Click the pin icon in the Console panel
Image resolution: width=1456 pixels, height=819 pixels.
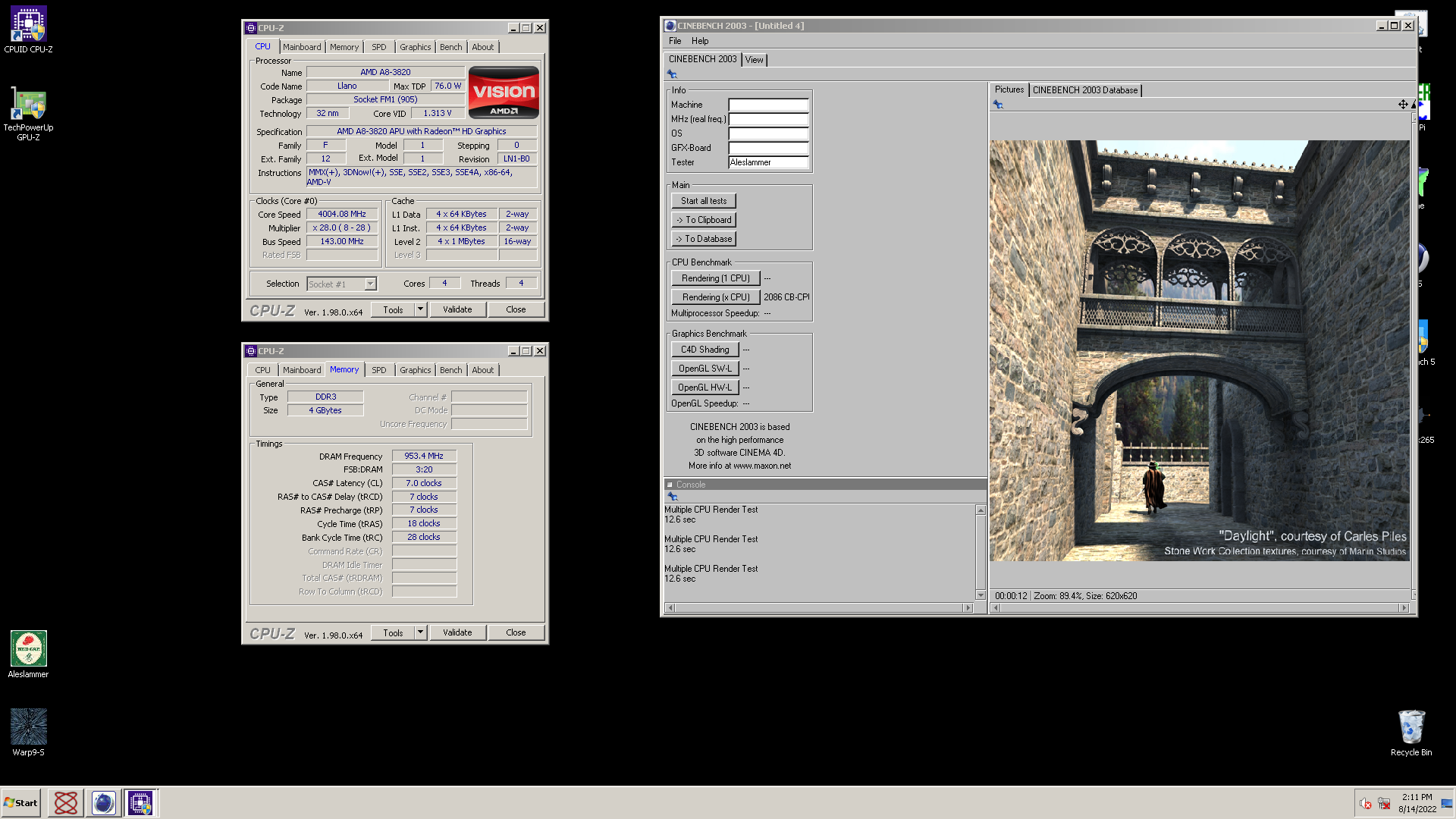[672, 496]
